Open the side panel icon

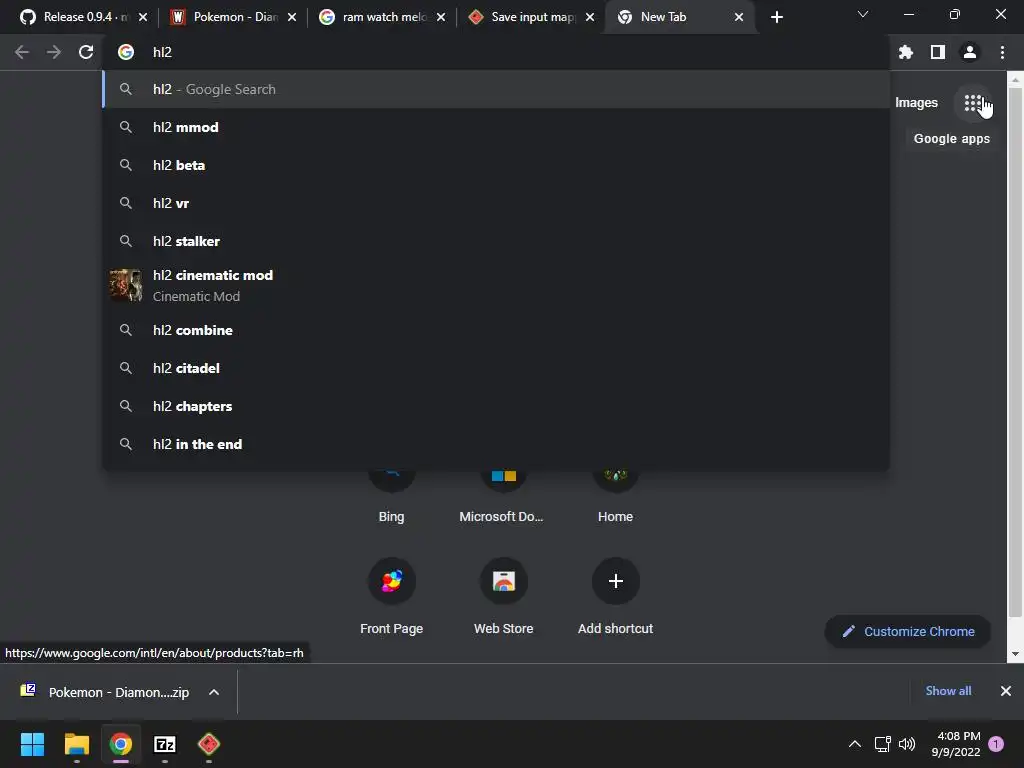point(938,52)
